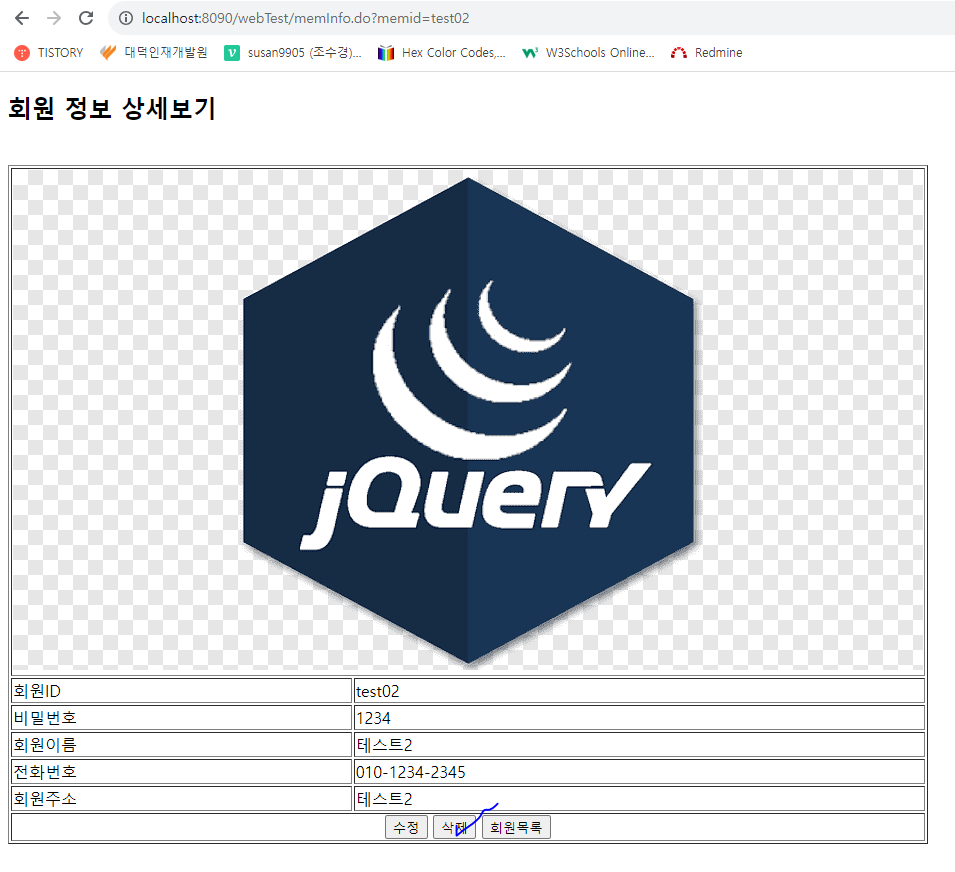Click the 비밀번호 label cell
Viewport: 955px width, 872px height.
click(181, 718)
